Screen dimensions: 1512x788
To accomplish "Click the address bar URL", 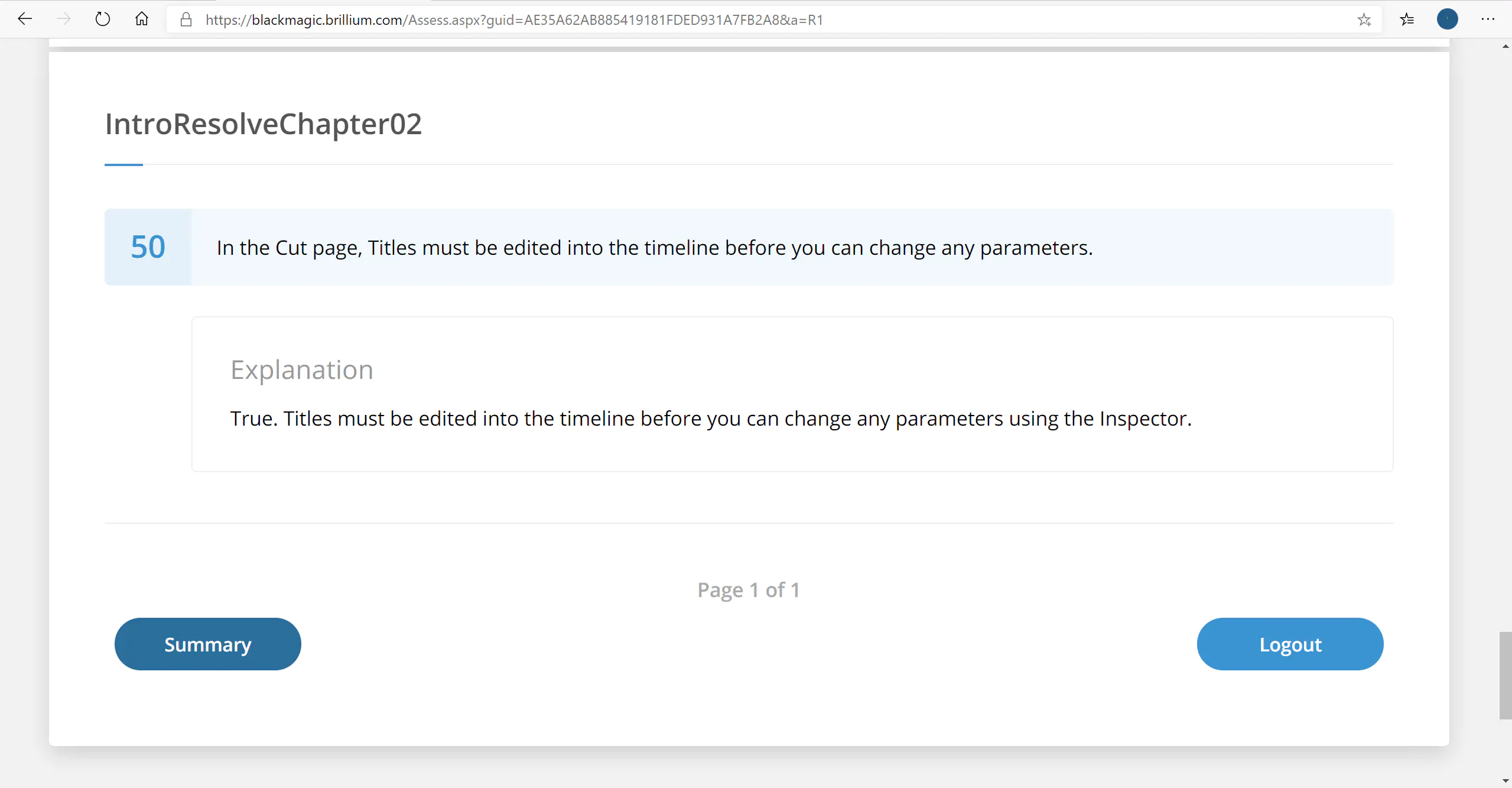I will click(x=514, y=20).
